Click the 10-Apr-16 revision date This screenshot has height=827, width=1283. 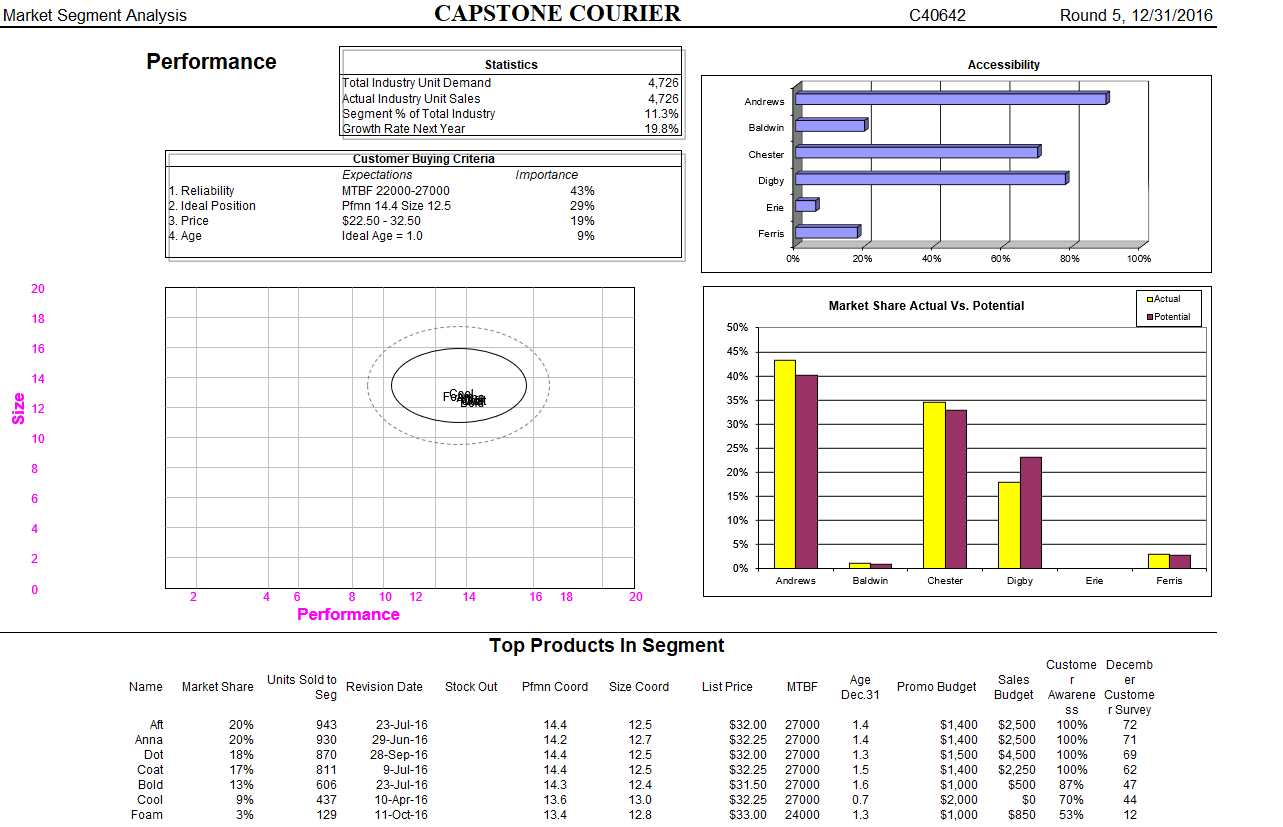pos(399,800)
